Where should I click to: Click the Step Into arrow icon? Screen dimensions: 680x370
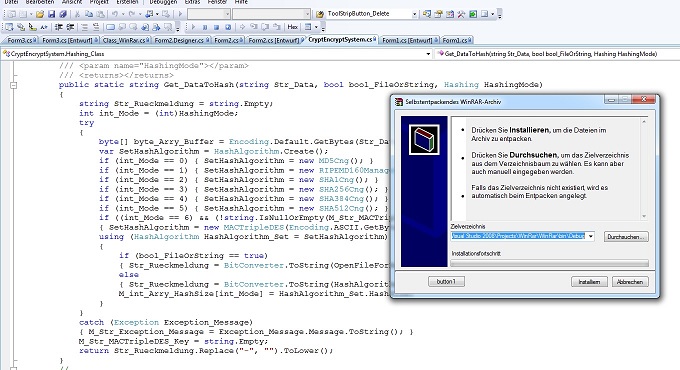[253, 27]
